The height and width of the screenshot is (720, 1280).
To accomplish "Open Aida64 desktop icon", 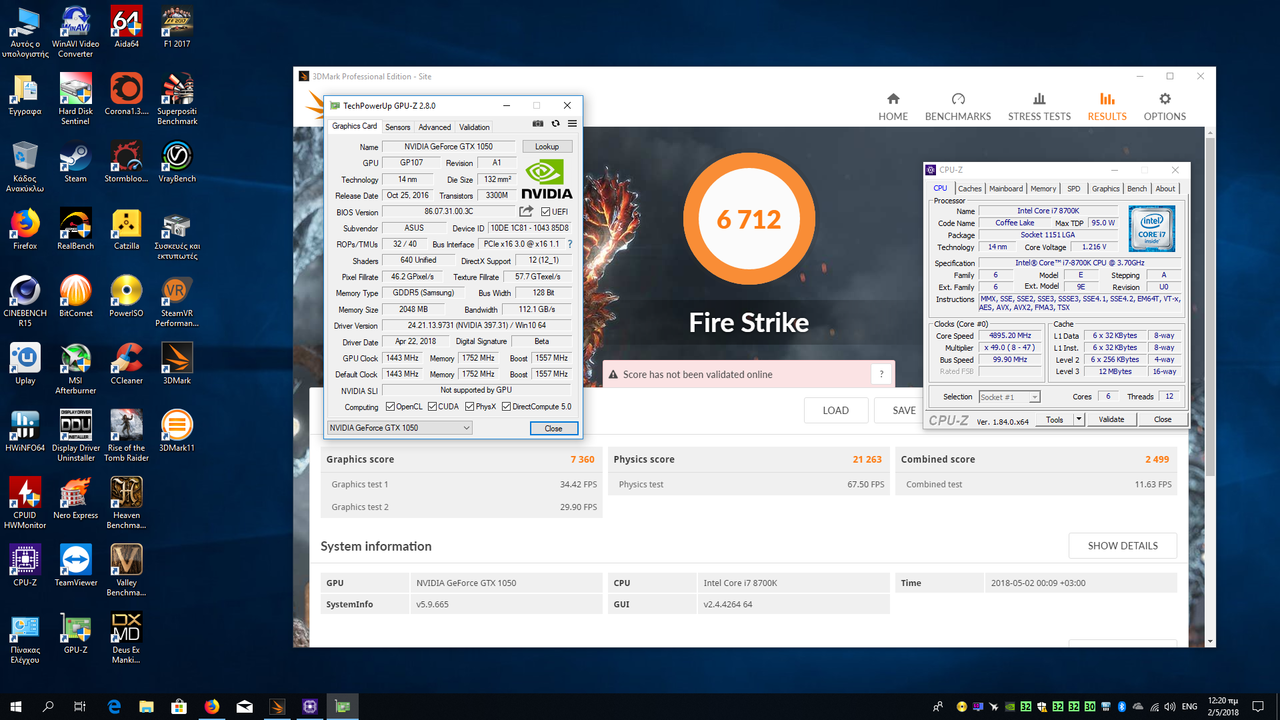I will 127,28.
